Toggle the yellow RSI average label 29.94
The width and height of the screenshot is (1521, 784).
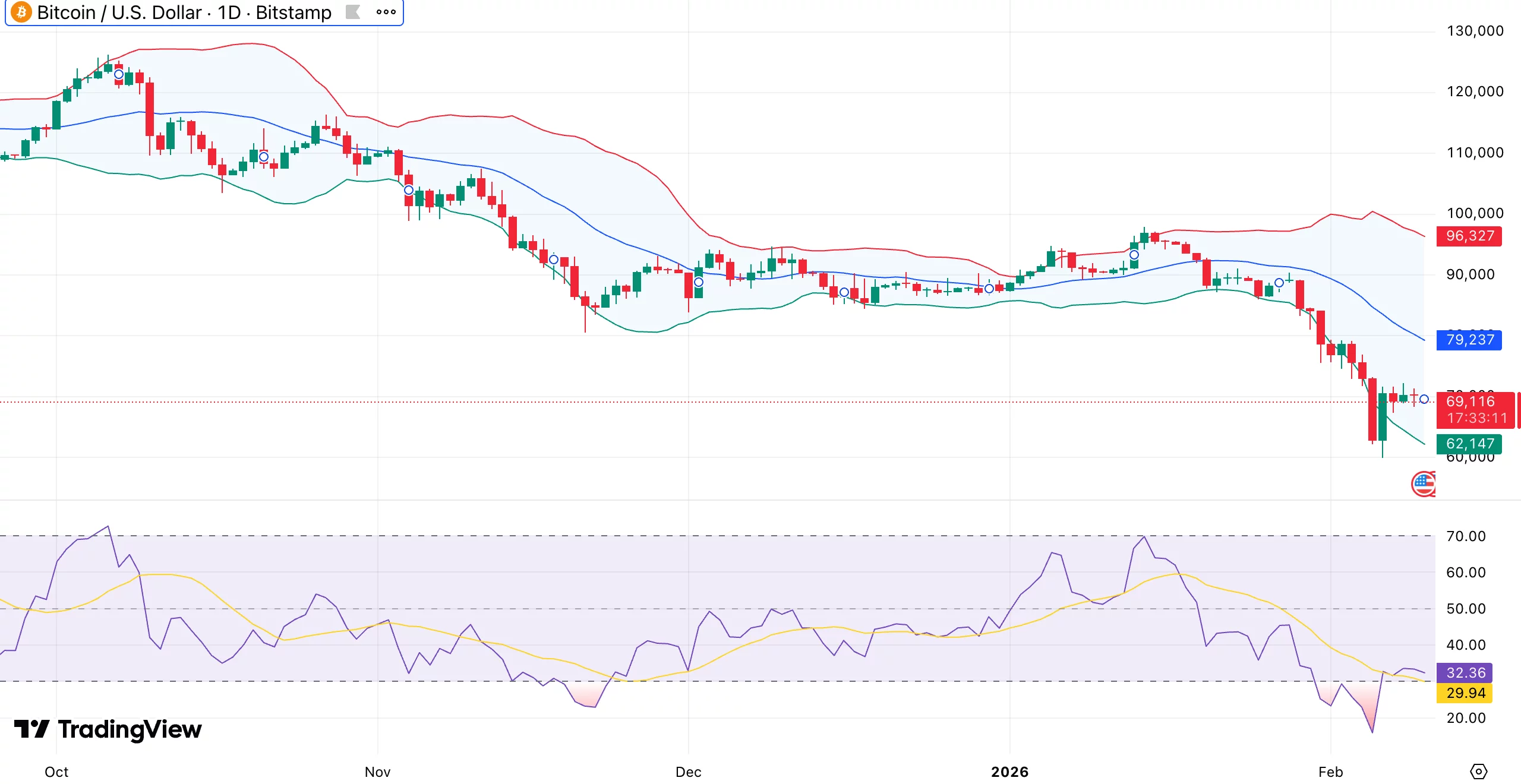1463,693
